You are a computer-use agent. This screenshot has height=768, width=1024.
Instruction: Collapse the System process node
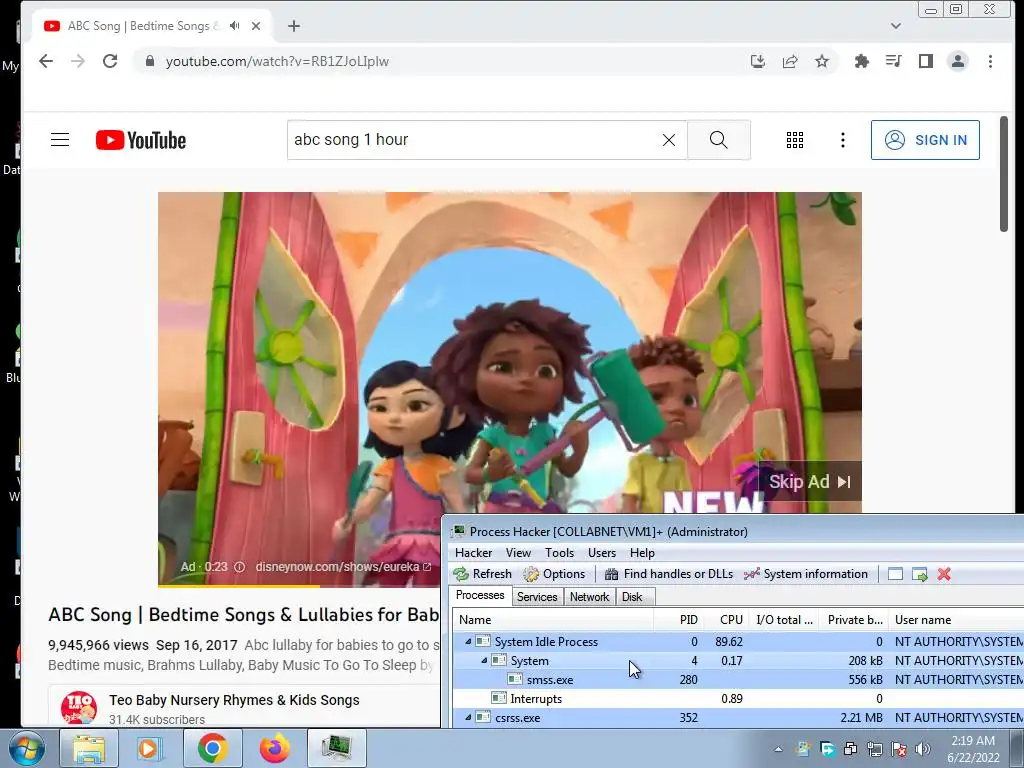tap(484, 661)
